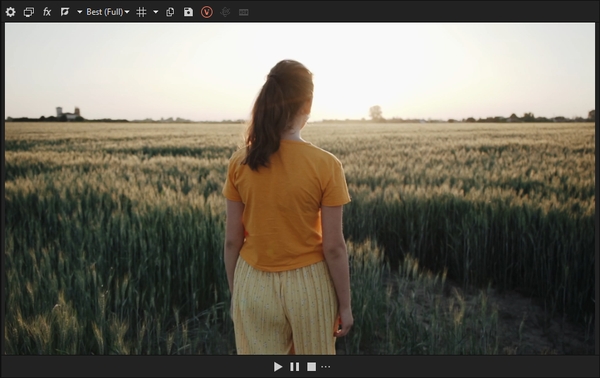Open Project Video Properties gear icon

pos(10,12)
